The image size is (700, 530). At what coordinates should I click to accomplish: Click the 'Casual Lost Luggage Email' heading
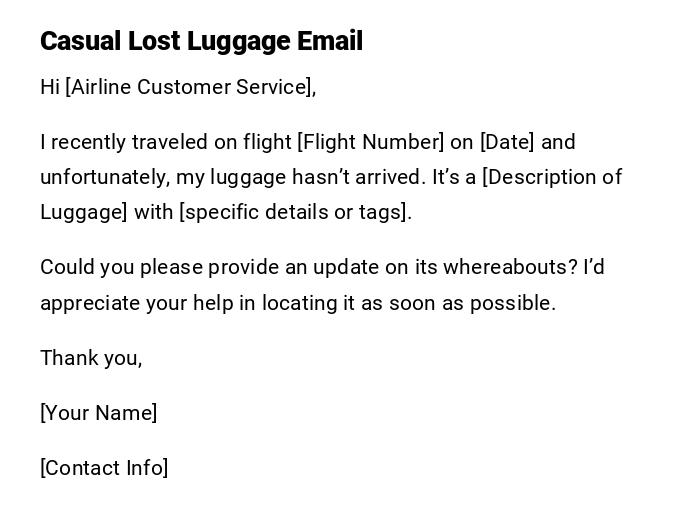(201, 41)
